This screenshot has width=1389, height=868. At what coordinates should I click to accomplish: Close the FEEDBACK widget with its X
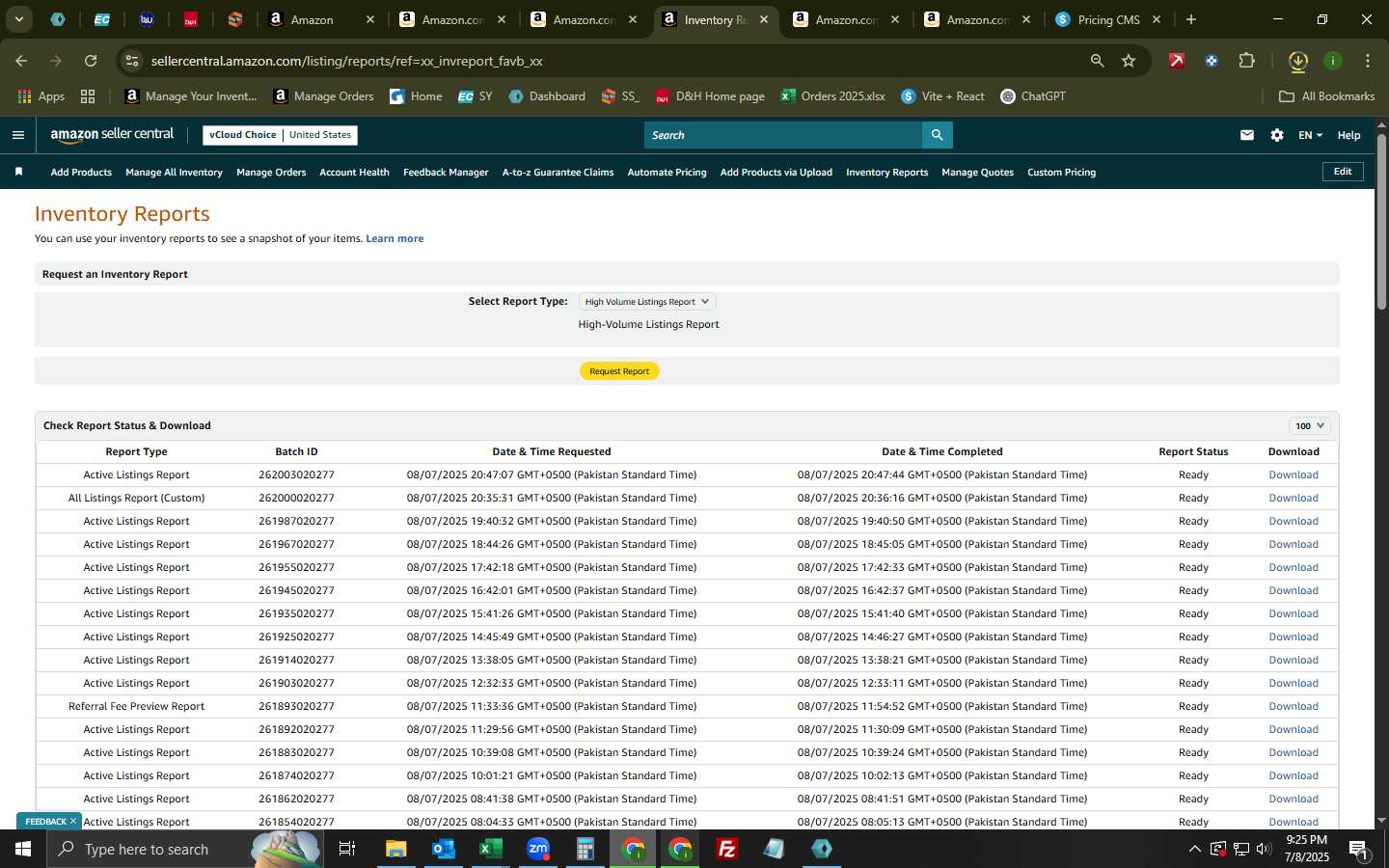73,822
